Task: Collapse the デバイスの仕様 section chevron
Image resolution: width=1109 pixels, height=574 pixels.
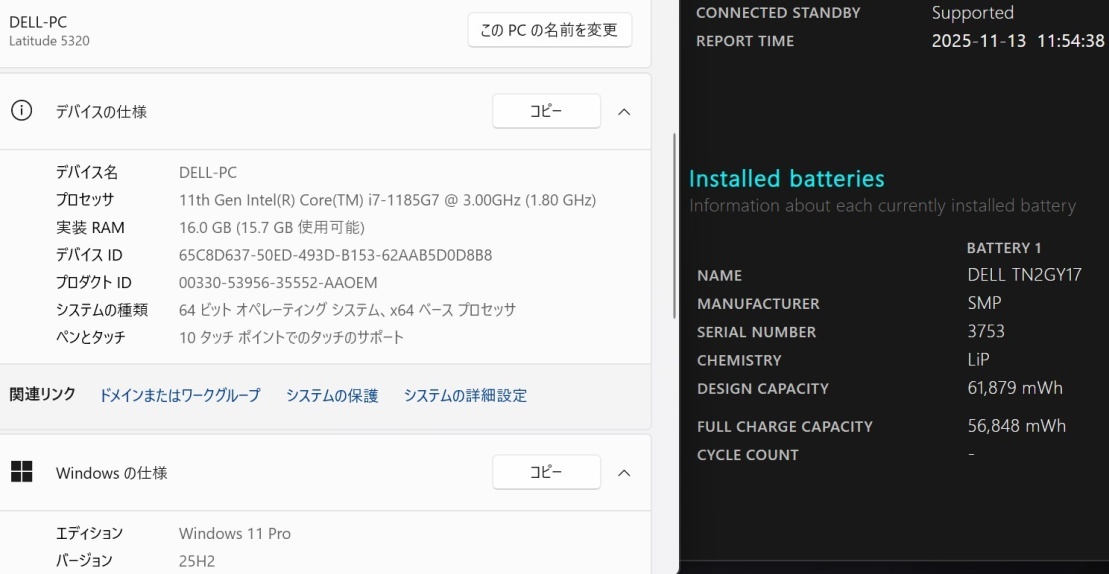Action: coord(624,112)
